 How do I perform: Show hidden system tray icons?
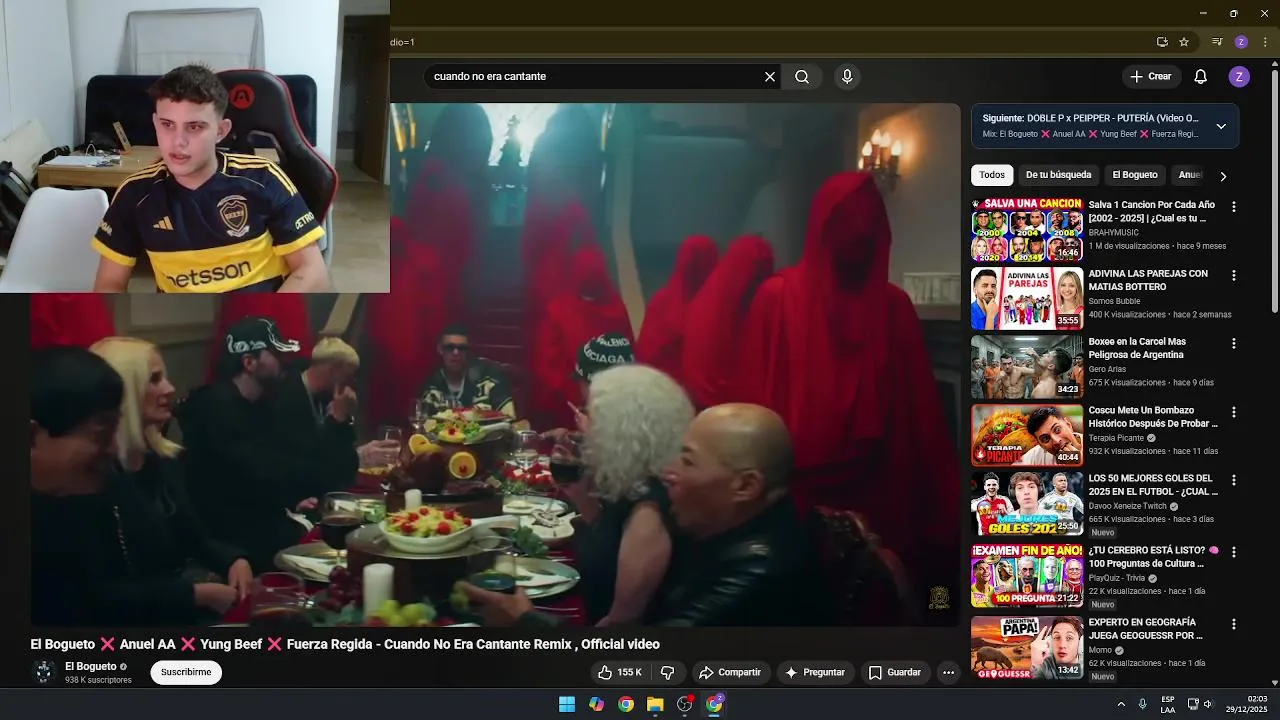(x=1121, y=704)
